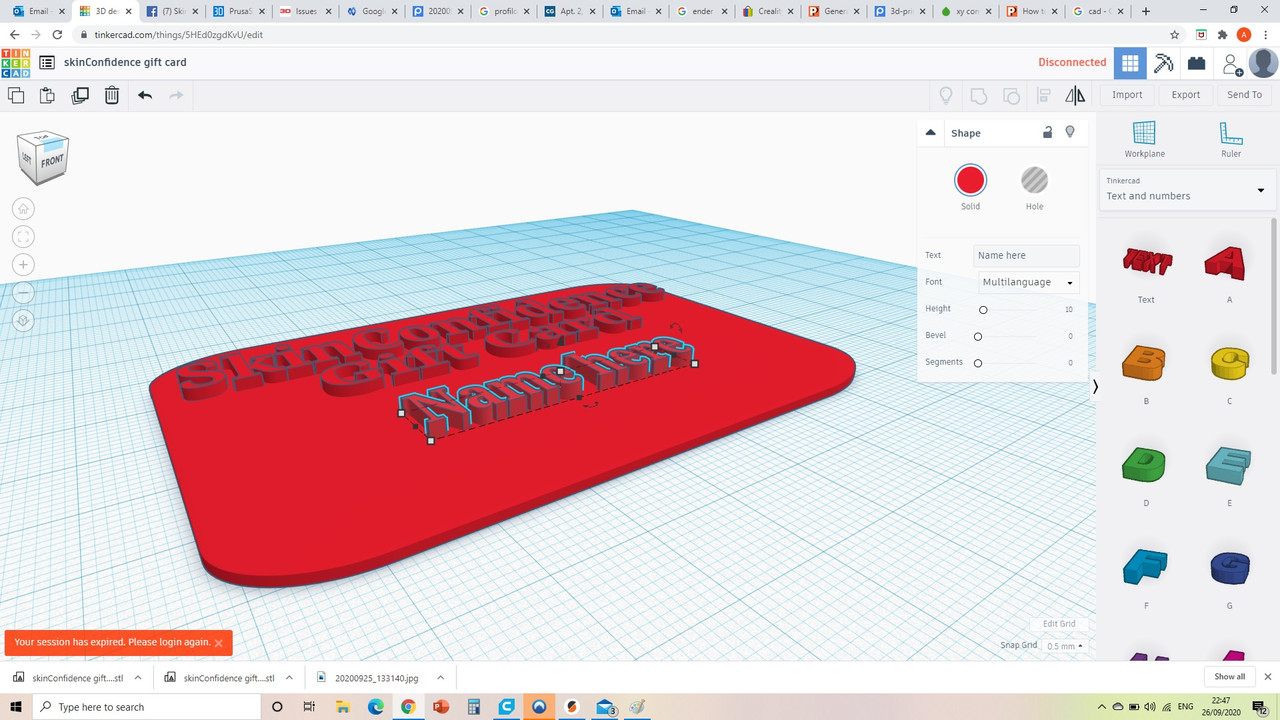Image resolution: width=1280 pixels, height=720 pixels.
Task: Select the Workplane tool
Action: point(1144,140)
